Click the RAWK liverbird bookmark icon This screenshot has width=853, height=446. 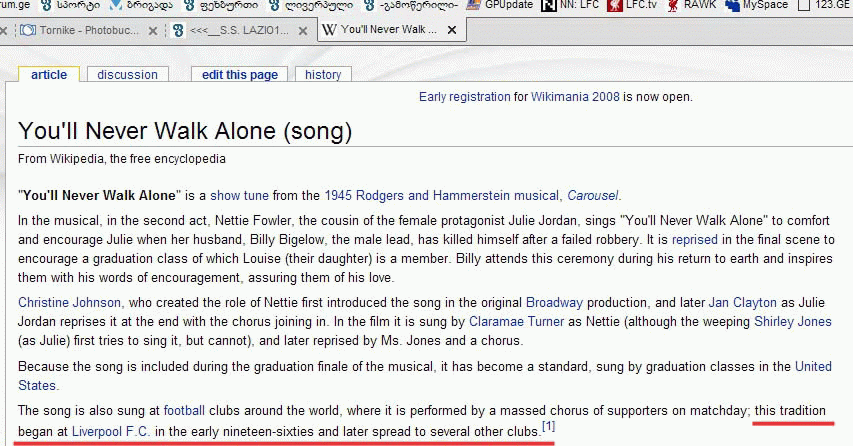(672, 5)
